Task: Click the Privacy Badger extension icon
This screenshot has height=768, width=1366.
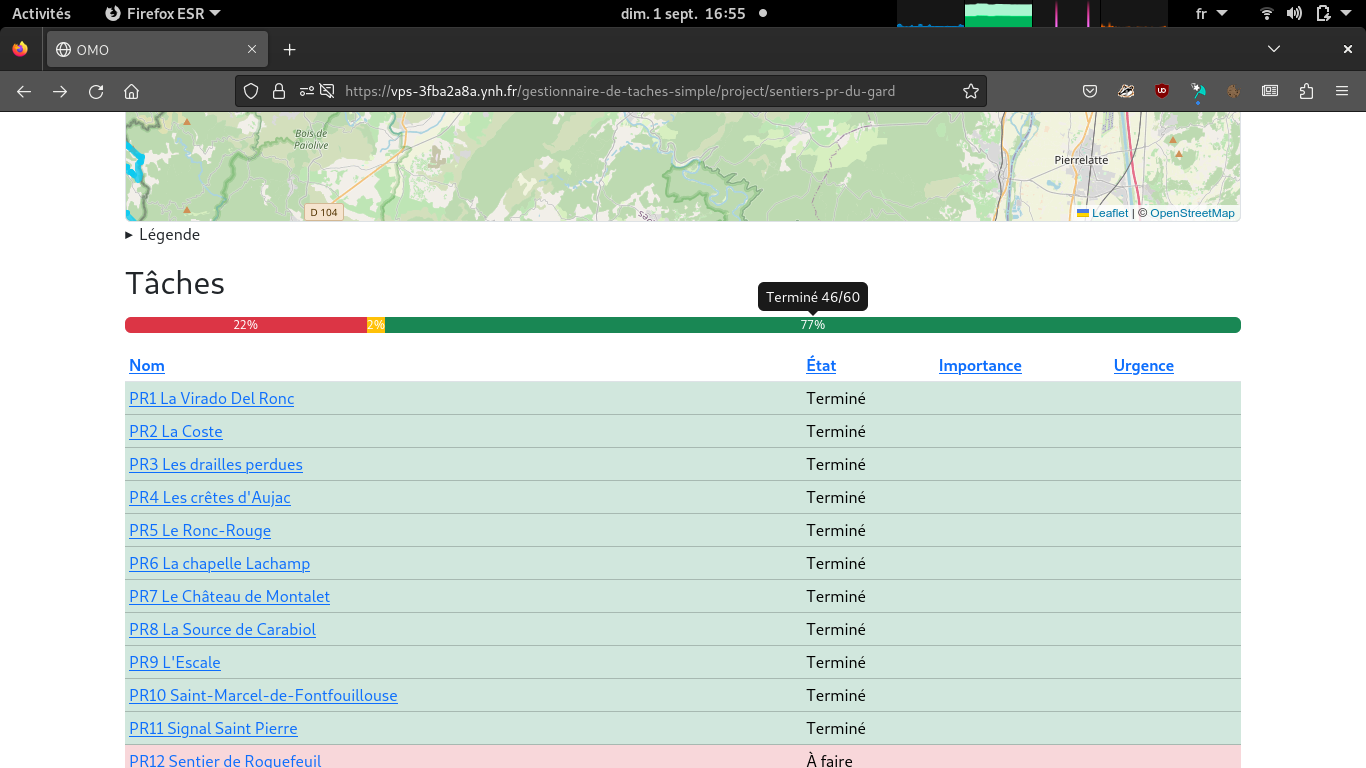Action: coord(1126,91)
